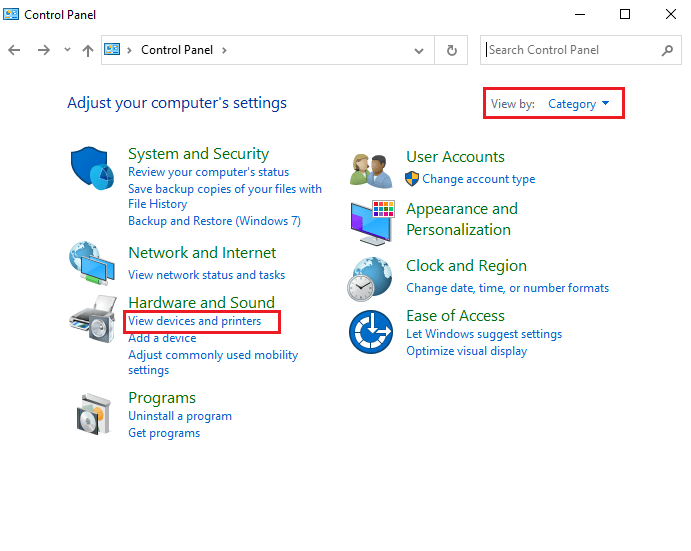Click the Network and Internet globe icon
The image size is (691, 551).
click(x=92, y=263)
